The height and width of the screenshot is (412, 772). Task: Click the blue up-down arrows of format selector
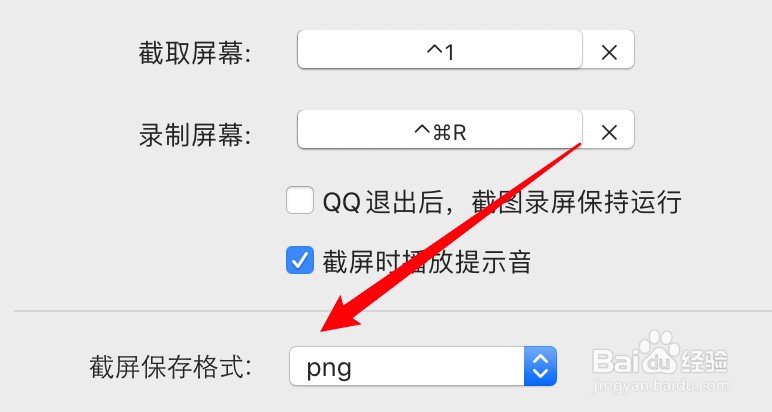[540, 366]
